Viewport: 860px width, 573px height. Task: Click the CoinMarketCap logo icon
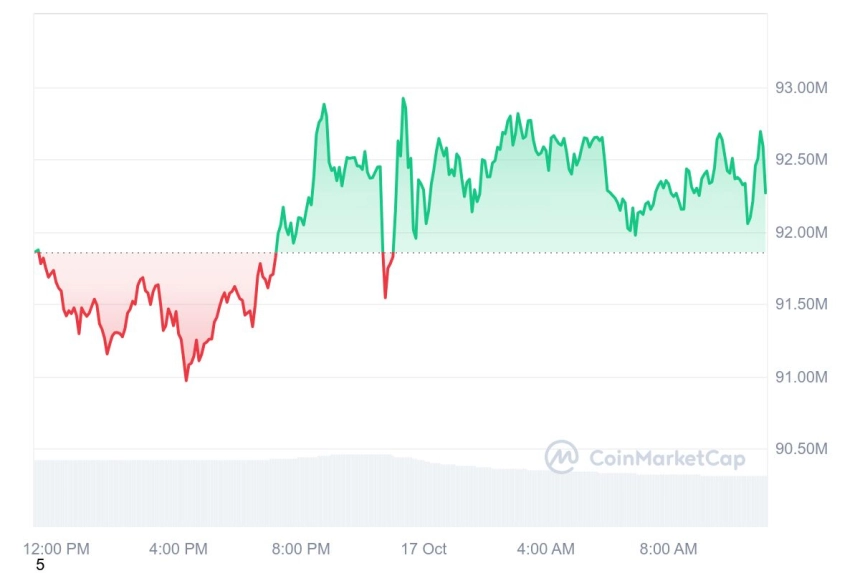(561, 456)
